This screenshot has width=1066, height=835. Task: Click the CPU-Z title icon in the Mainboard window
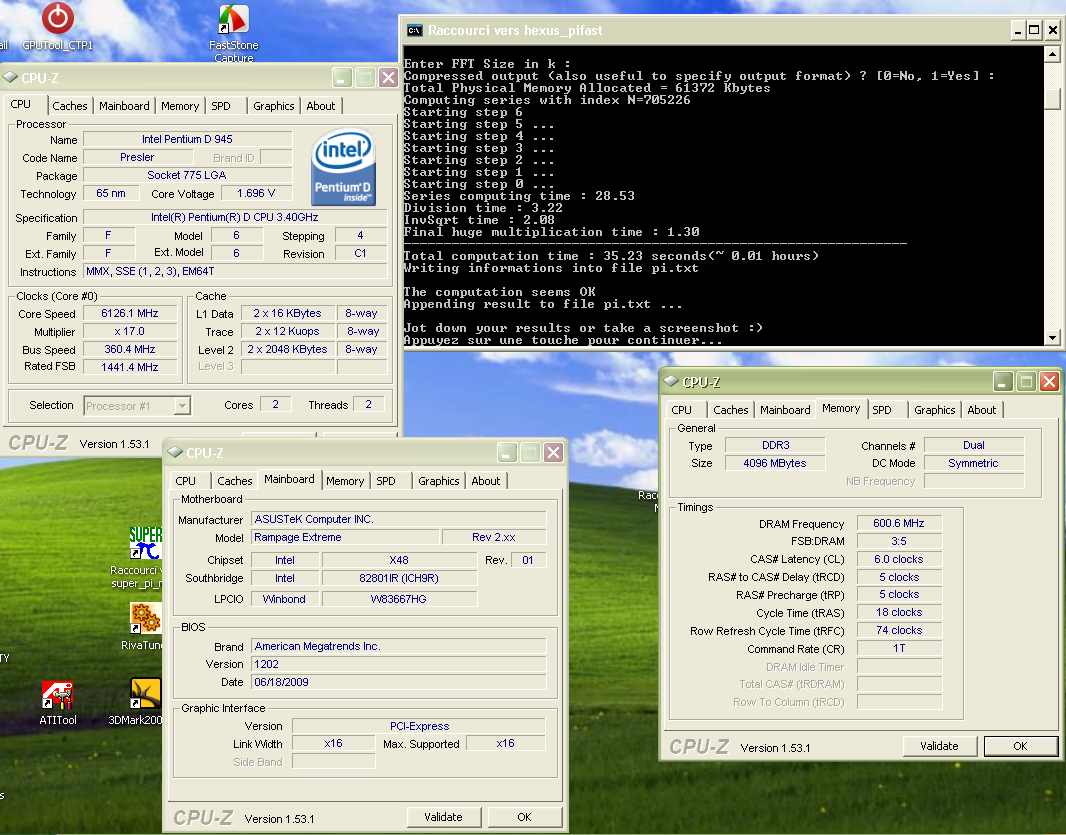click(175, 452)
